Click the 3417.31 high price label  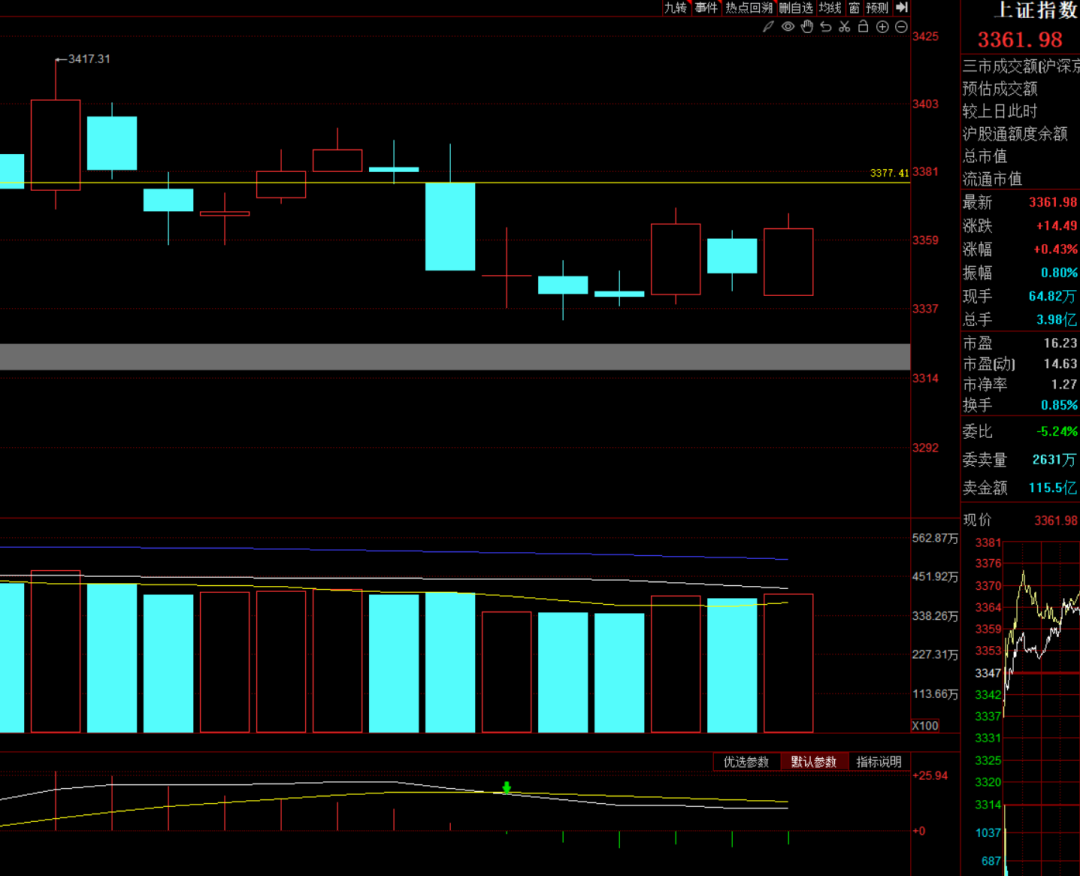click(x=89, y=59)
